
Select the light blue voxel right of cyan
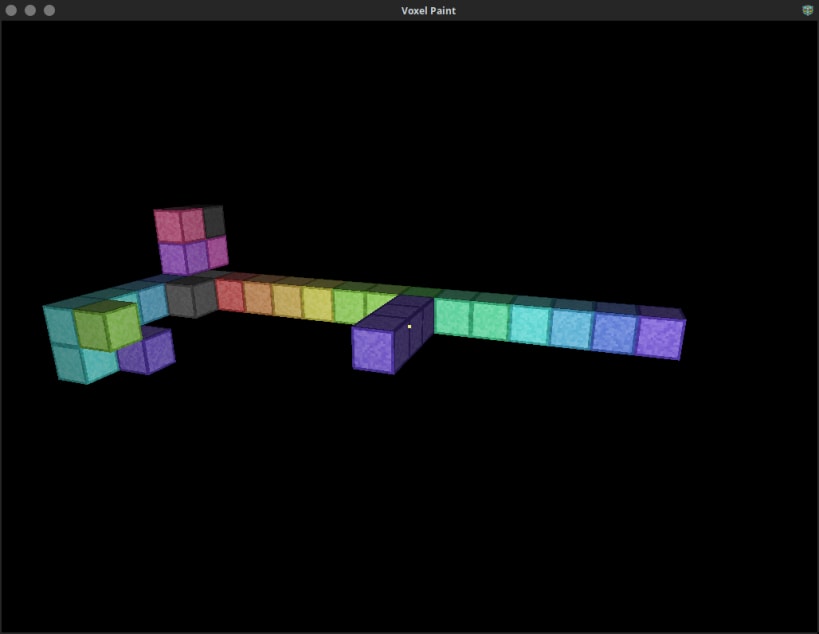[571, 328]
